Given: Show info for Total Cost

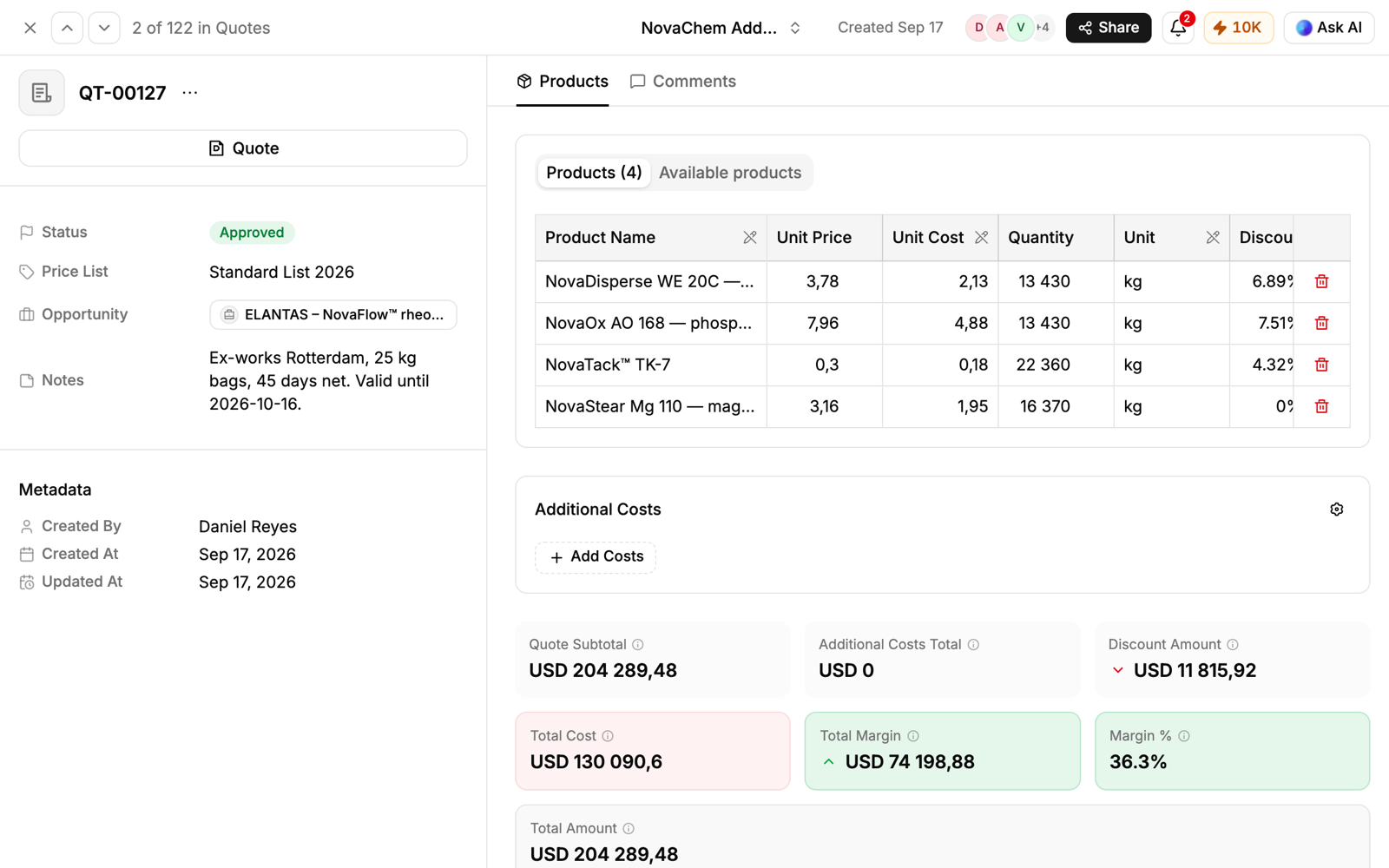Looking at the screenshot, I should pos(608,736).
